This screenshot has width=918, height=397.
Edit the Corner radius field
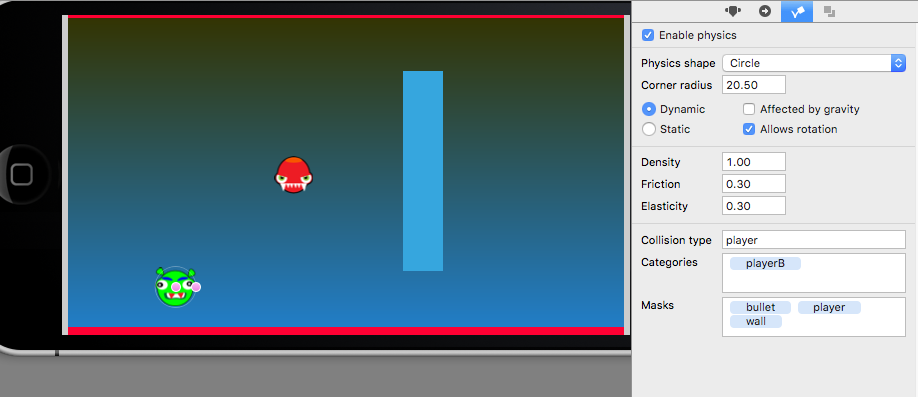click(753, 85)
